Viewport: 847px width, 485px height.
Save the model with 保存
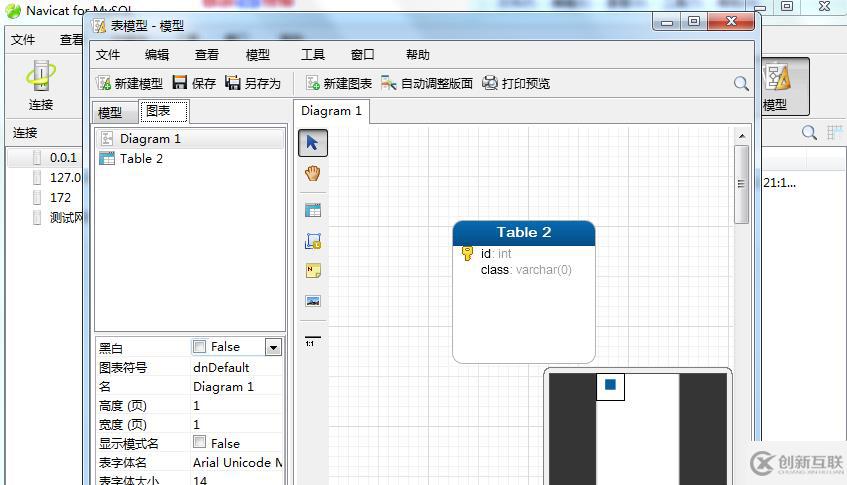tap(194, 83)
